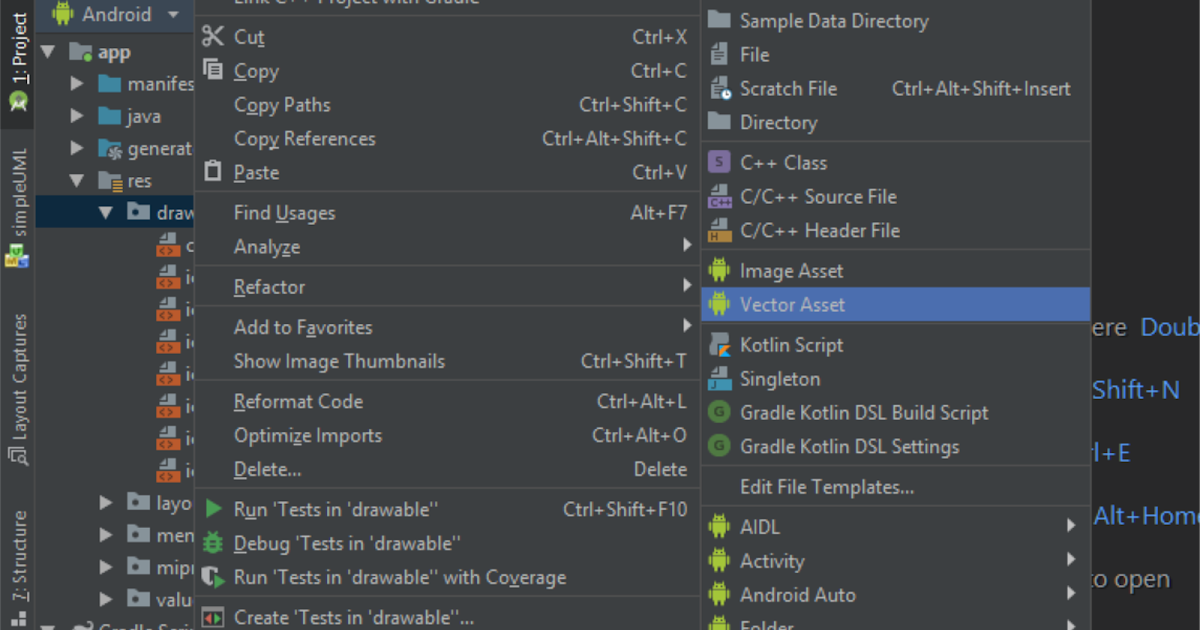Image resolution: width=1200 pixels, height=630 pixels.
Task: Open the Image Asset wizard
Action: tap(789, 270)
